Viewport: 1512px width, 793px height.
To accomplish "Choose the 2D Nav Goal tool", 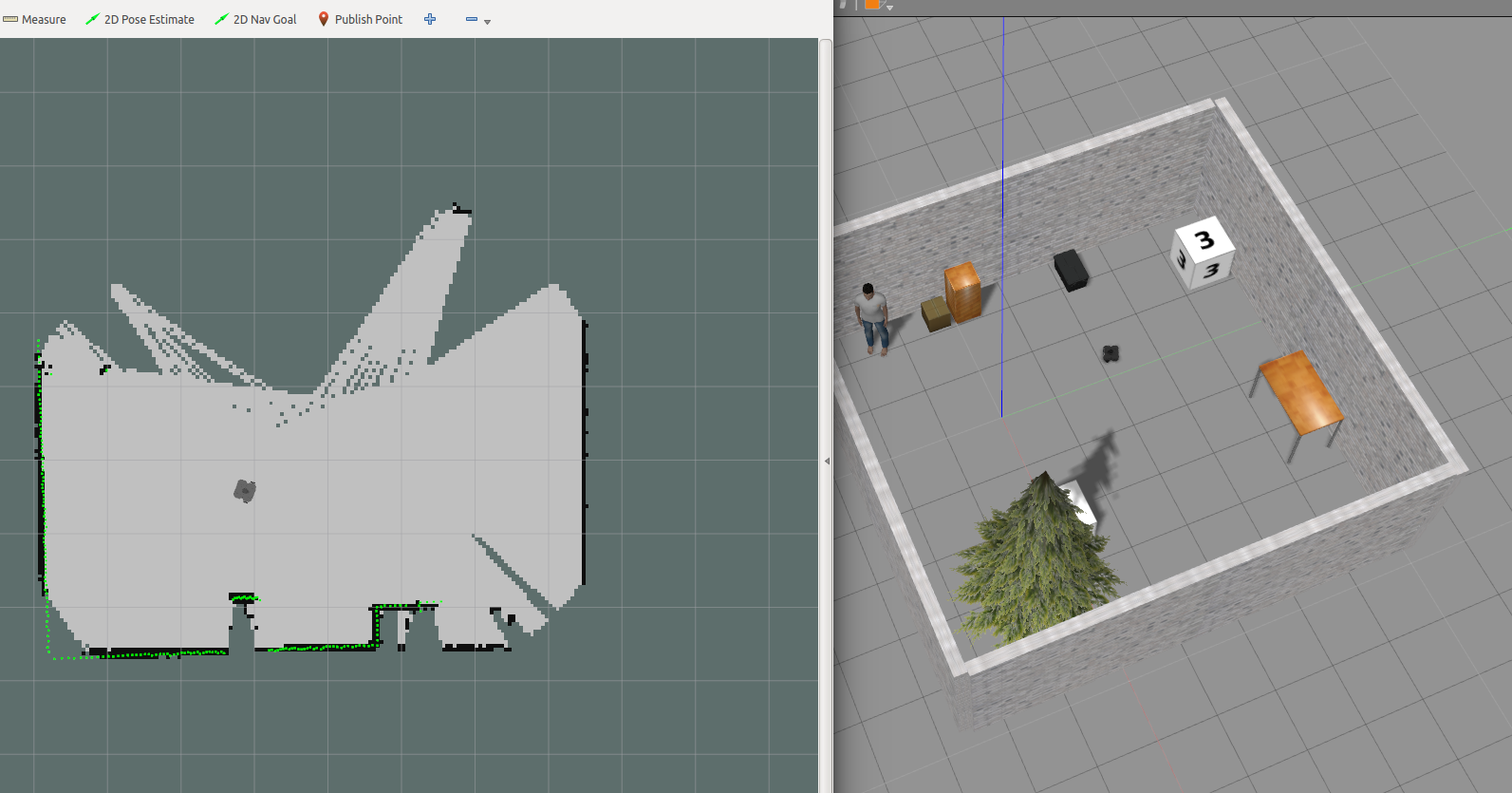I will coord(255,19).
